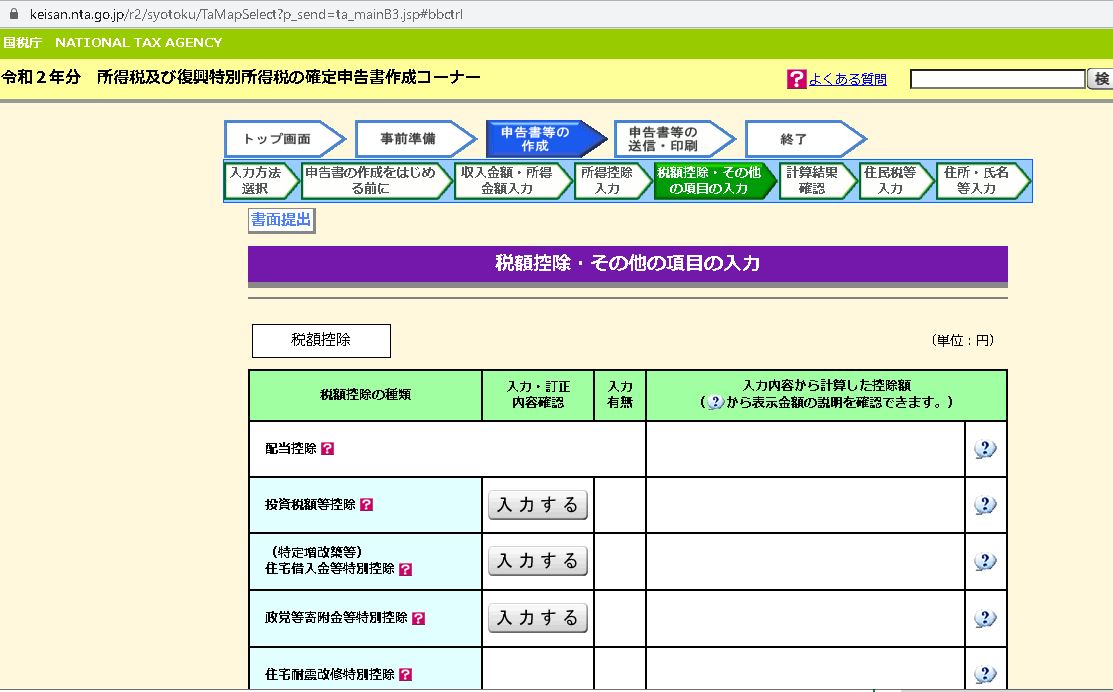Open blue question bubble in 住宅借入金等特別控除 row
Viewport: 1113px width, 692px height.
[985, 561]
